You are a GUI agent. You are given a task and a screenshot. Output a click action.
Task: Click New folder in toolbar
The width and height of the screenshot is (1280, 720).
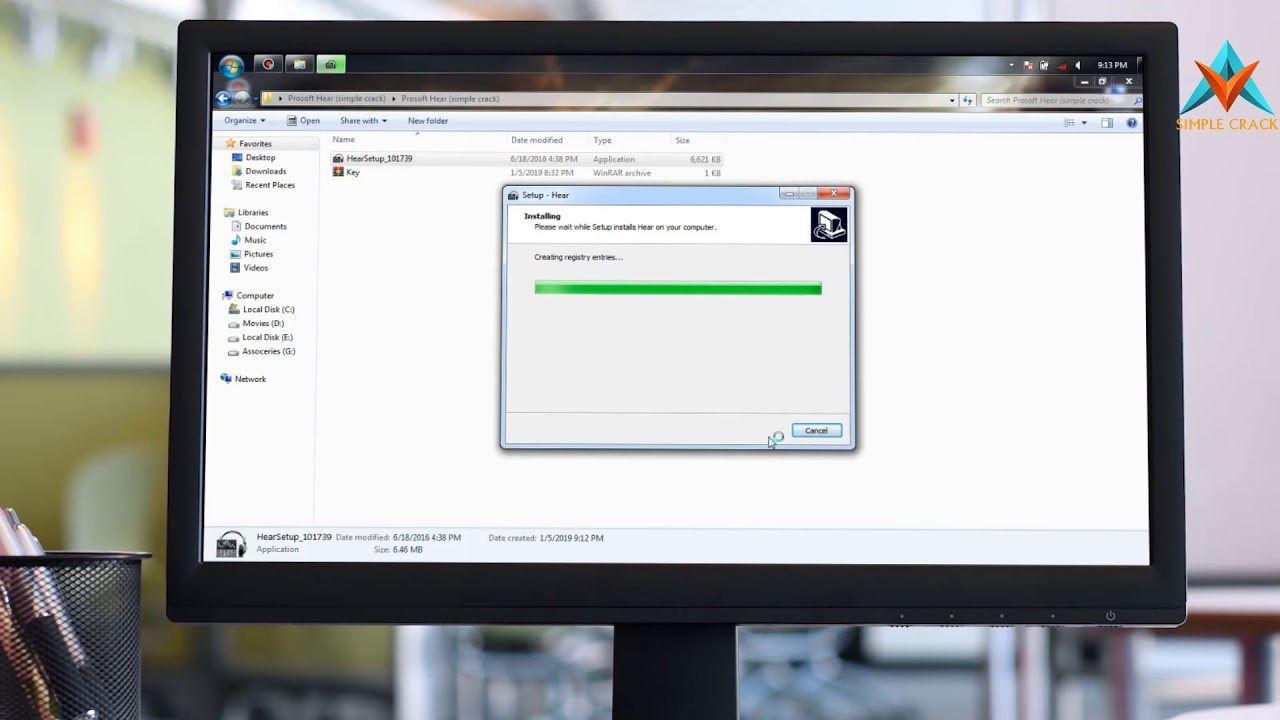point(428,121)
